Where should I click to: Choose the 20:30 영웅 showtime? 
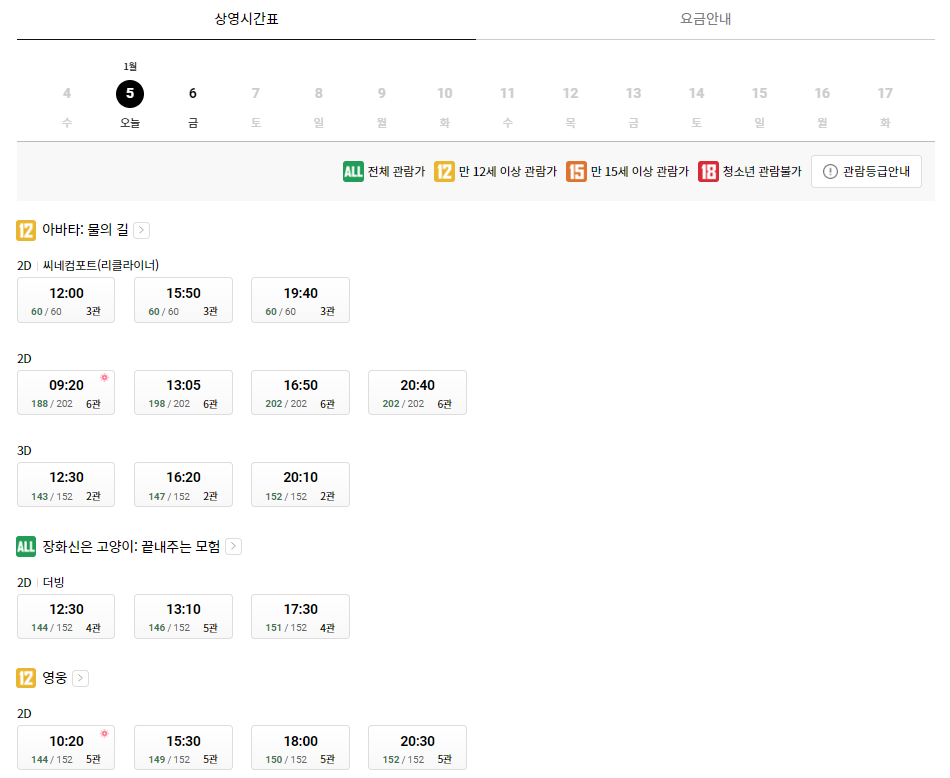click(417, 747)
